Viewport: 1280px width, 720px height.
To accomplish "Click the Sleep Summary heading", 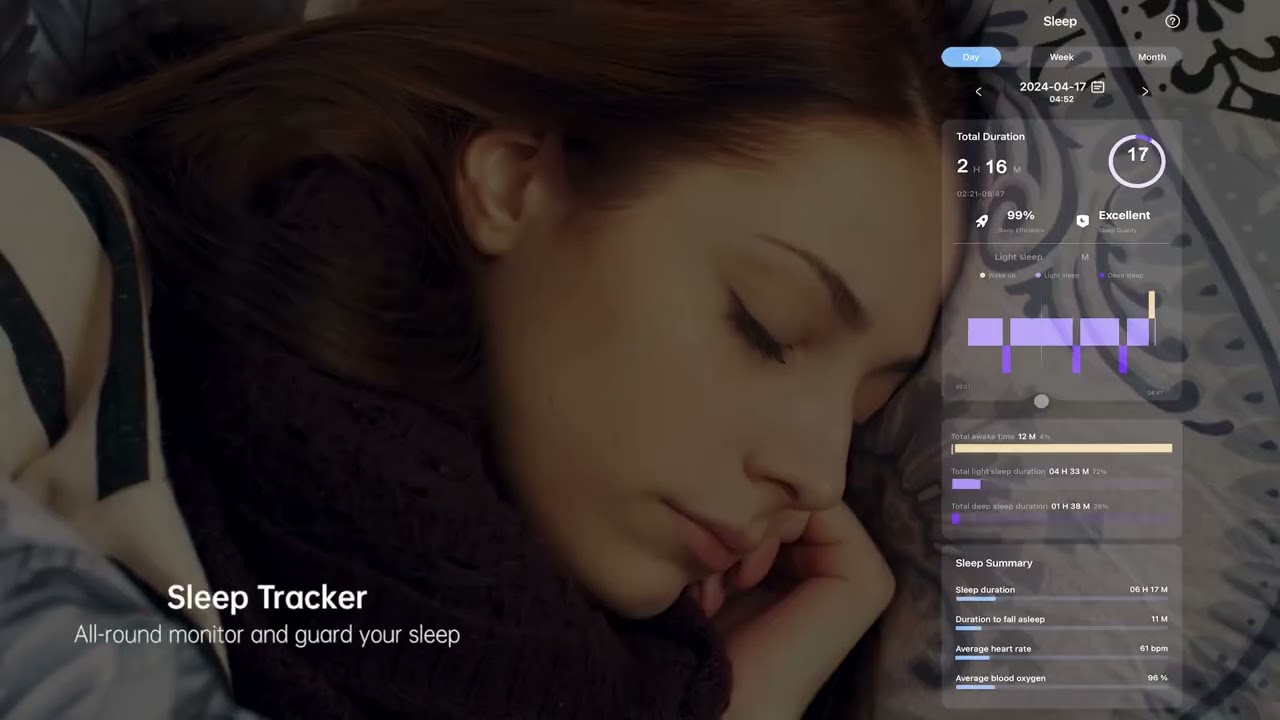I will click(994, 563).
